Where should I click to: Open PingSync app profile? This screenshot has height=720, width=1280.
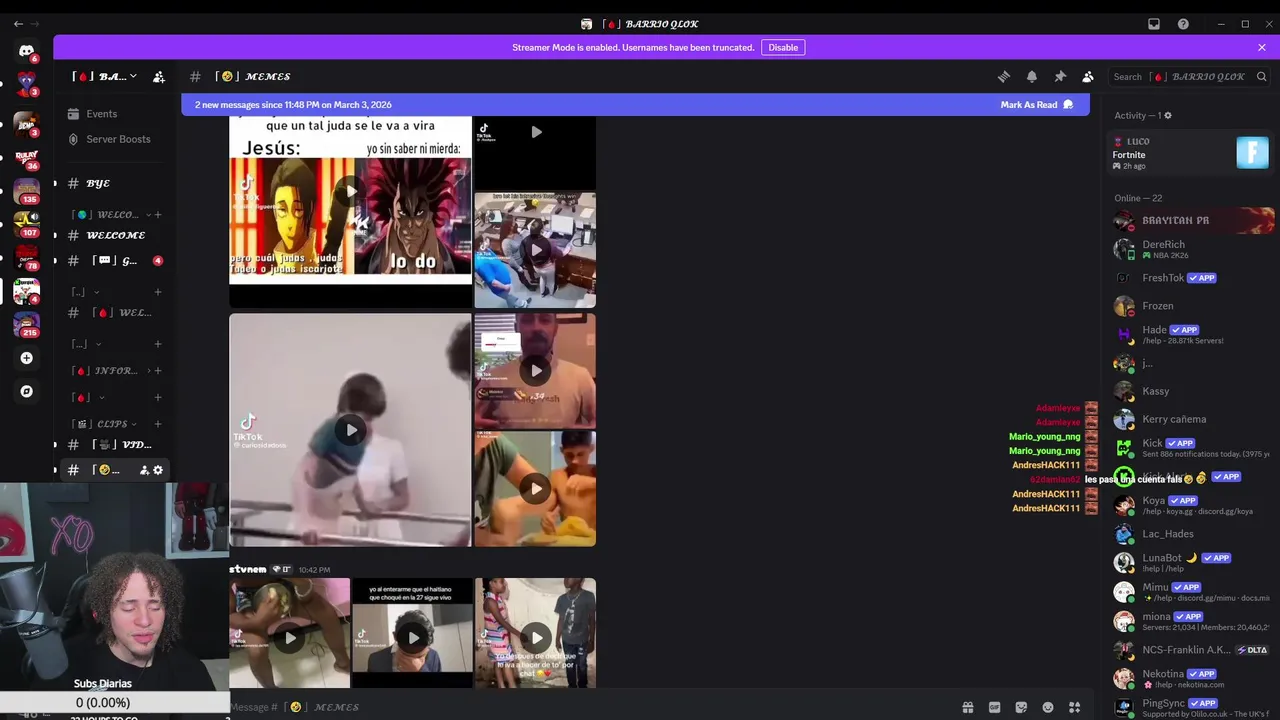pos(1191,708)
